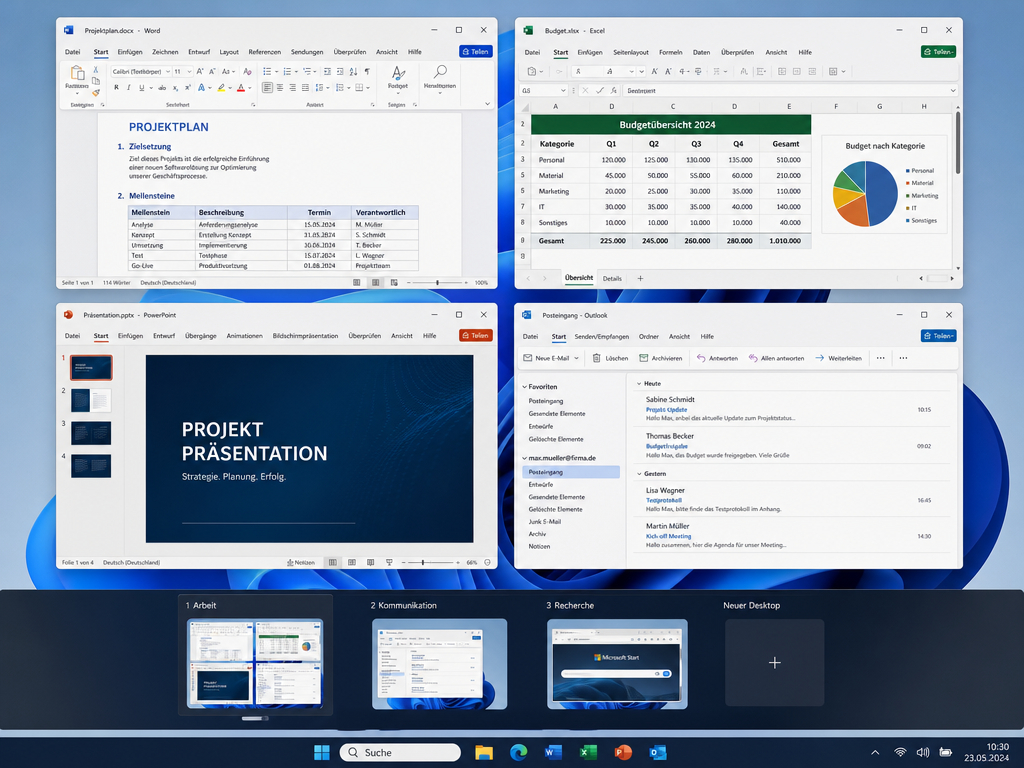Click the Reply arrow icon in Outlook
Image resolution: width=1024 pixels, height=768 pixels.
pyautogui.click(x=701, y=358)
